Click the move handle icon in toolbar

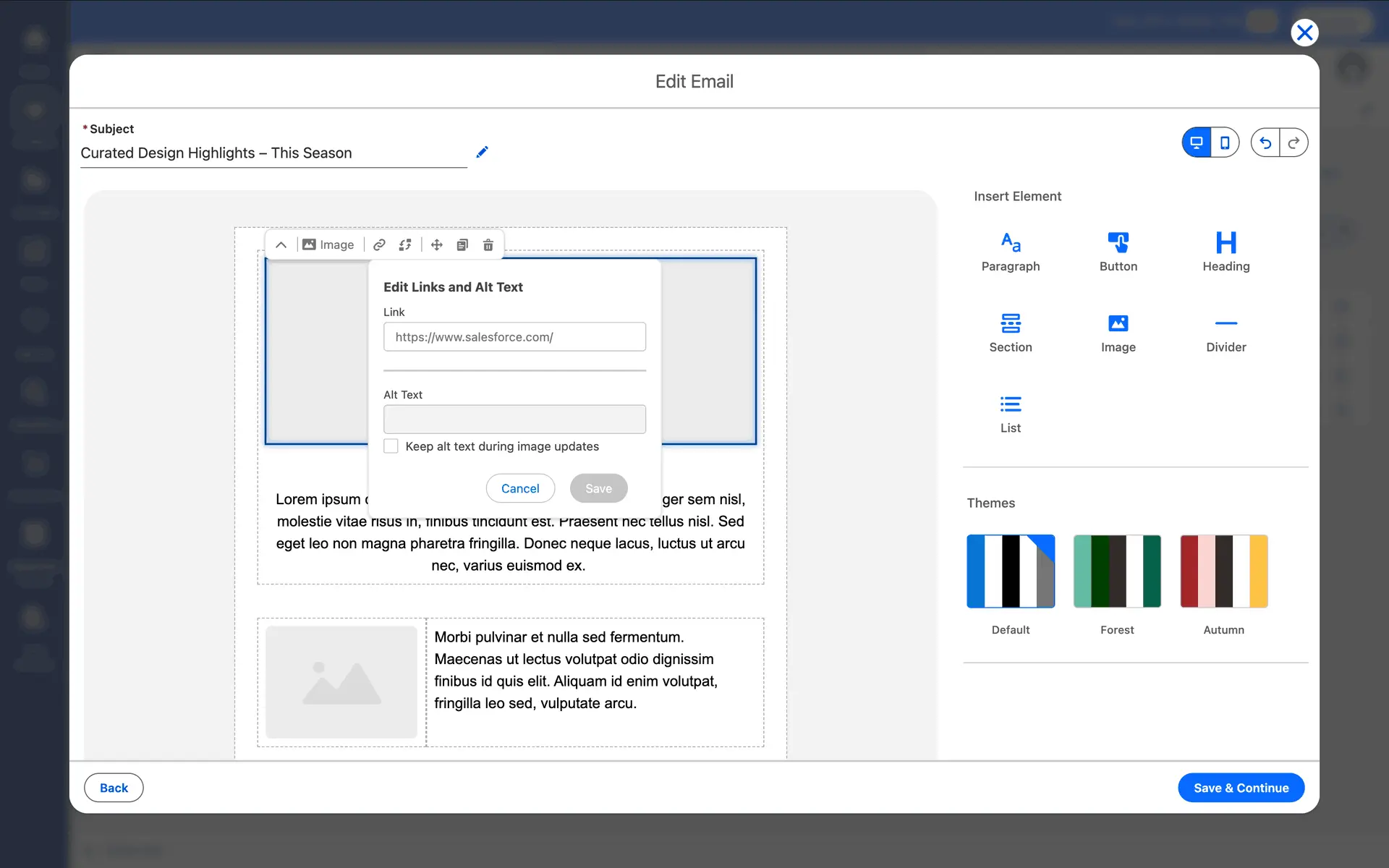click(436, 244)
